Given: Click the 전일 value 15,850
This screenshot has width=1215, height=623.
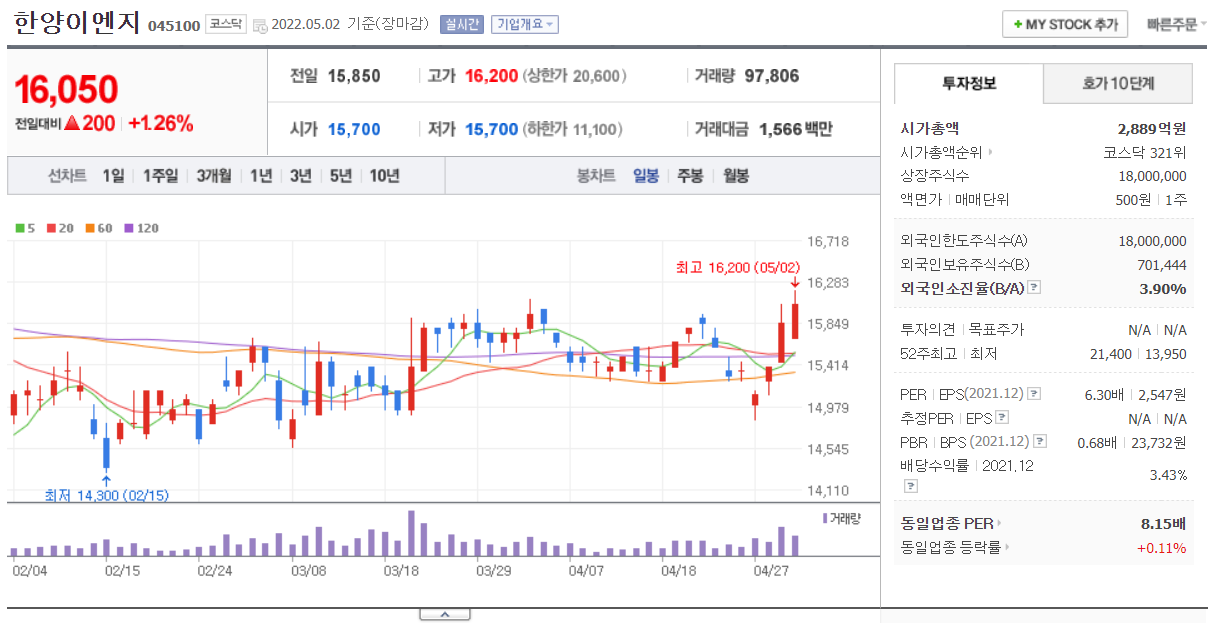Looking at the screenshot, I should (x=354, y=76).
